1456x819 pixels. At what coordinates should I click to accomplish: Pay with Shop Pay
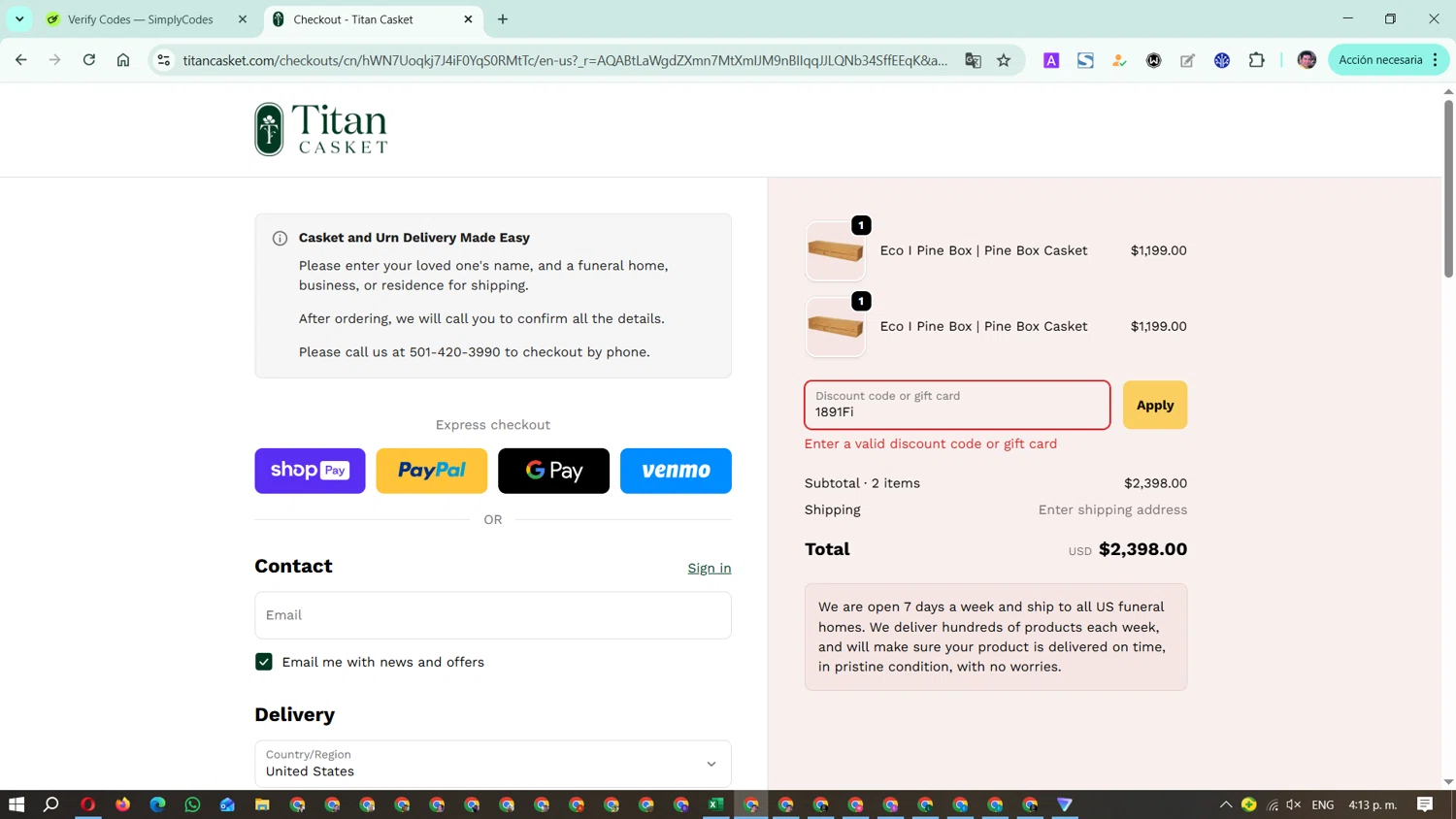(310, 471)
